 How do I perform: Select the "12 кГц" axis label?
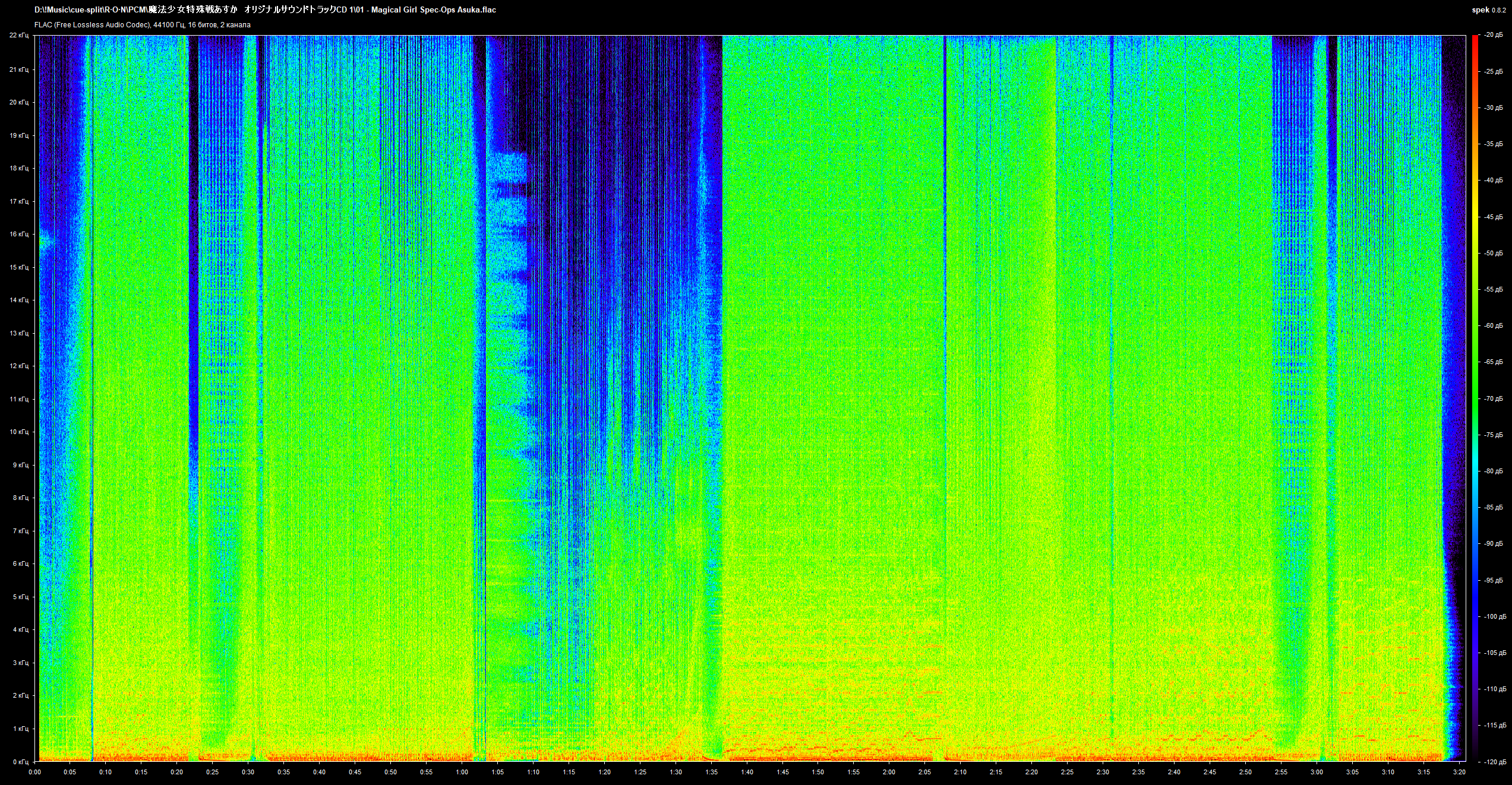coord(18,366)
